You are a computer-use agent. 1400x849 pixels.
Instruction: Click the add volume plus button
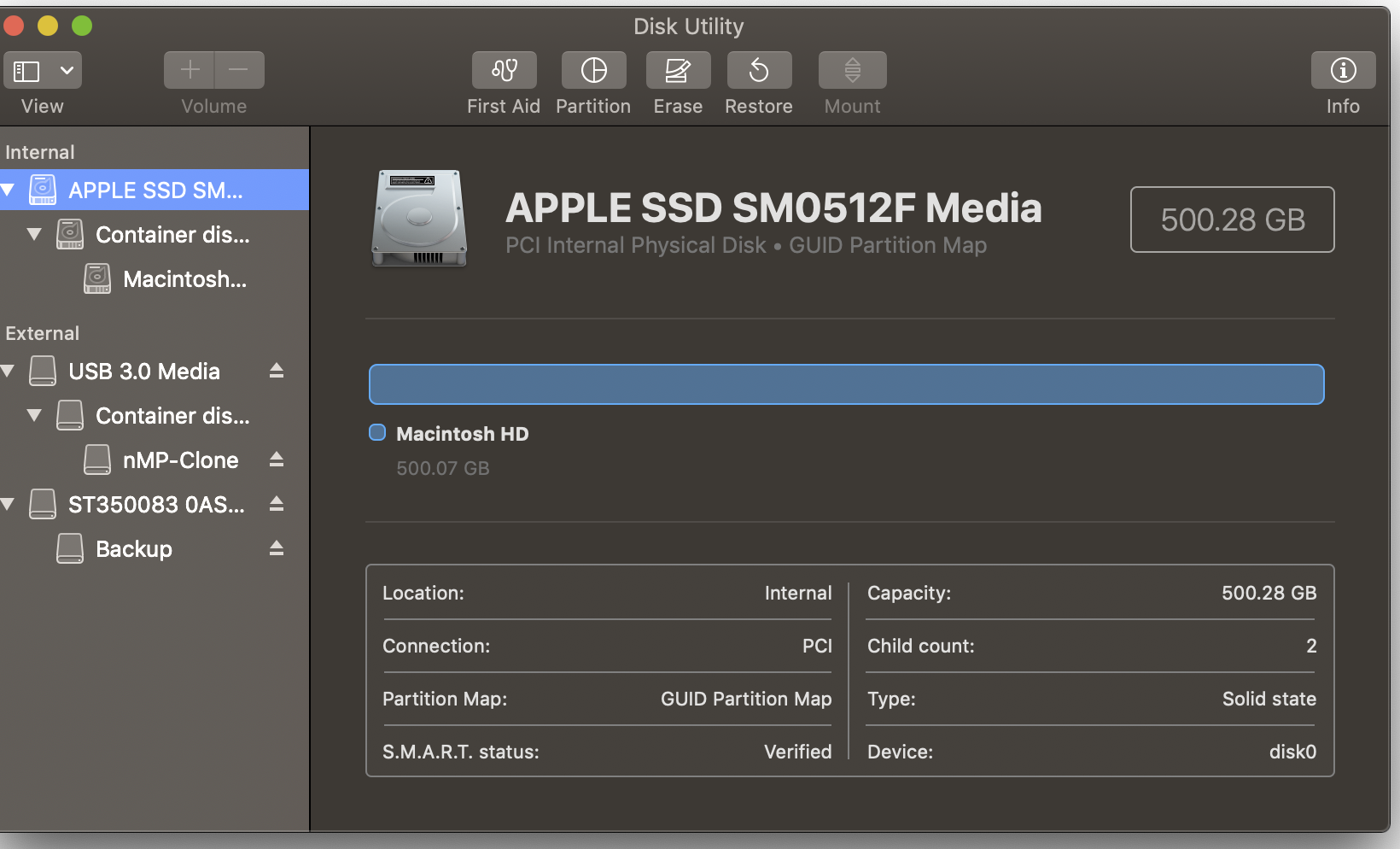(190, 70)
